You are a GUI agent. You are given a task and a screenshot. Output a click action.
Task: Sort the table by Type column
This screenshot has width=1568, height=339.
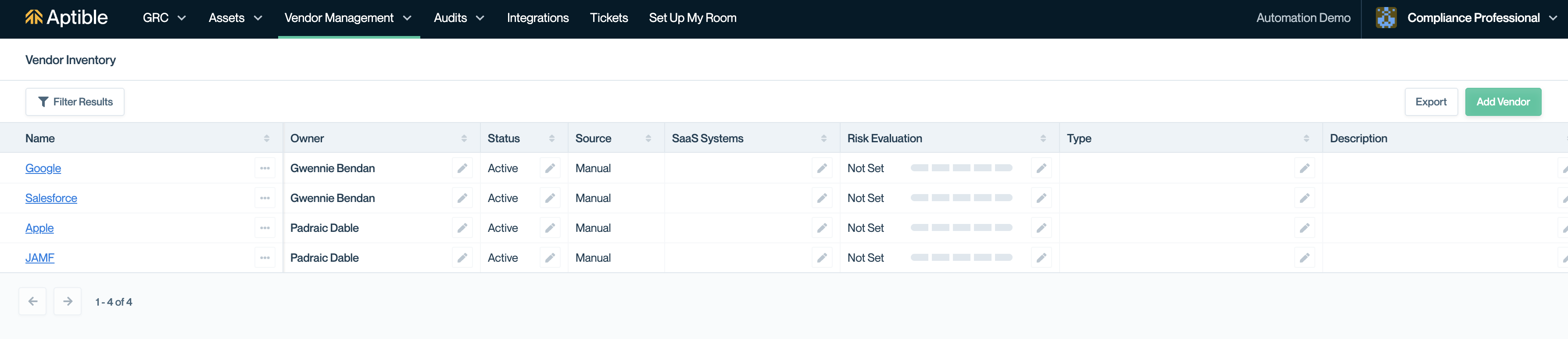(x=1307, y=138)
